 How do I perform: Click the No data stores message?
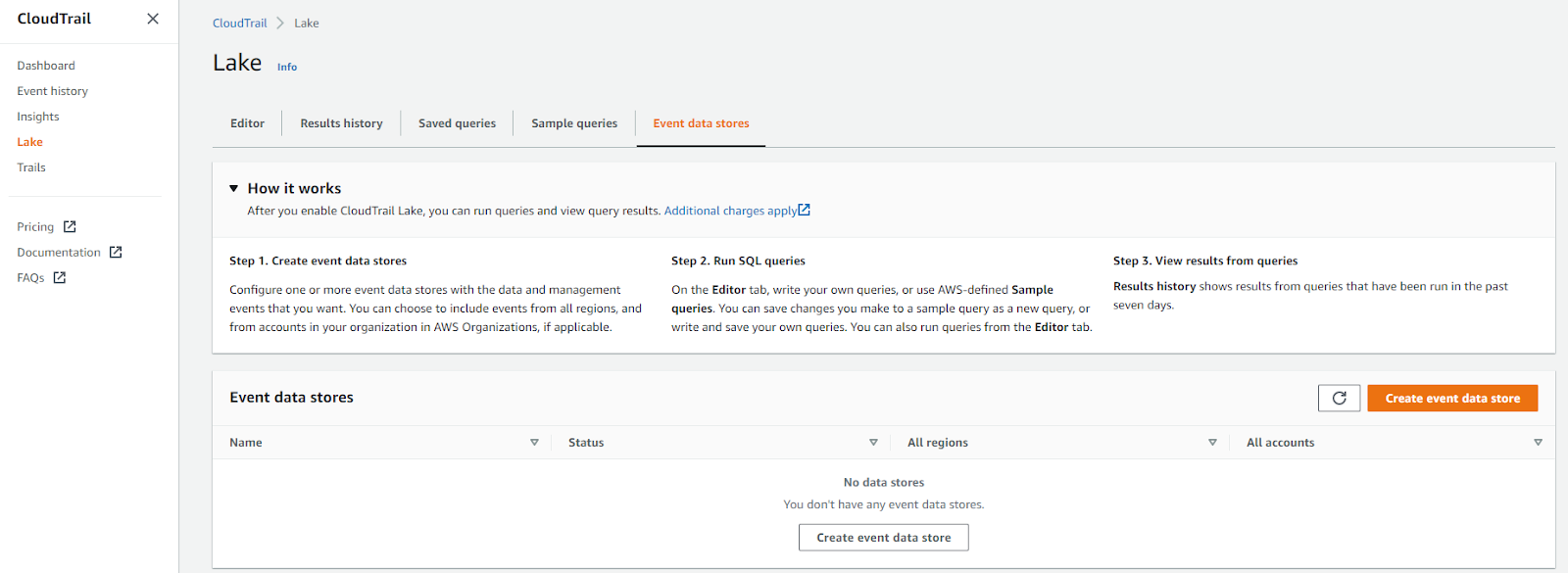click(884, 483)
